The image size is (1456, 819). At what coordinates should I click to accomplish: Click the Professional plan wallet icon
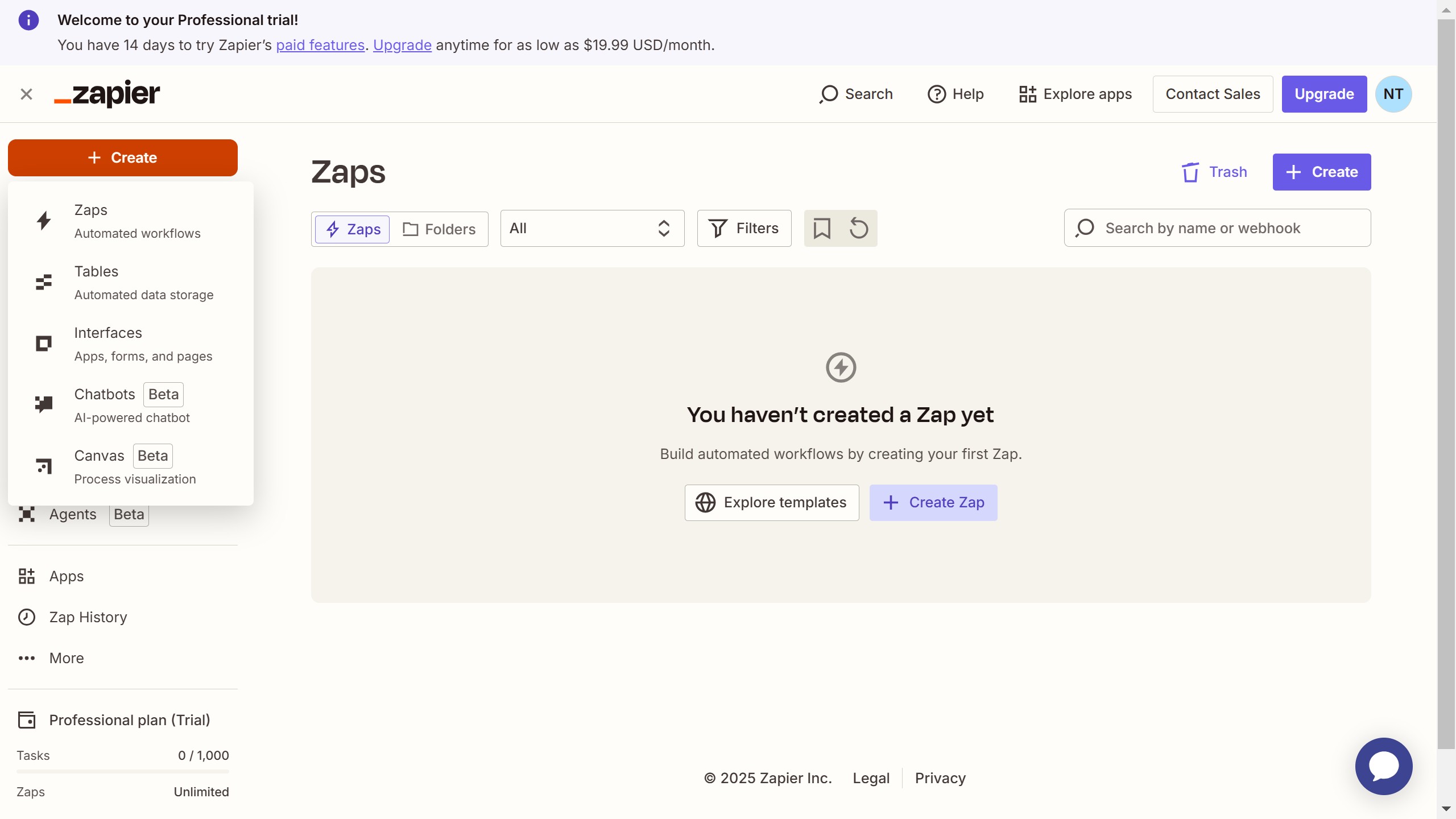pos(27,720)
